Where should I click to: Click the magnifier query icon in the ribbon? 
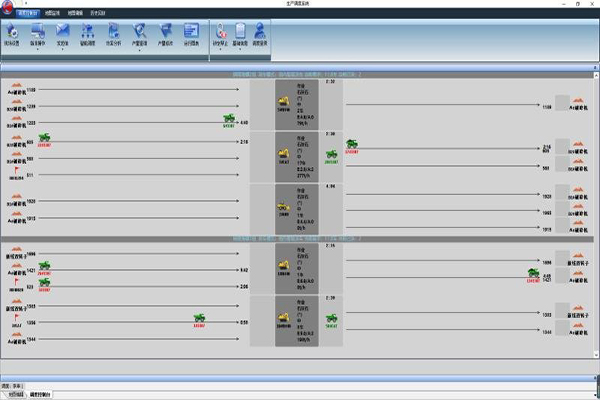tap(139, 31)
